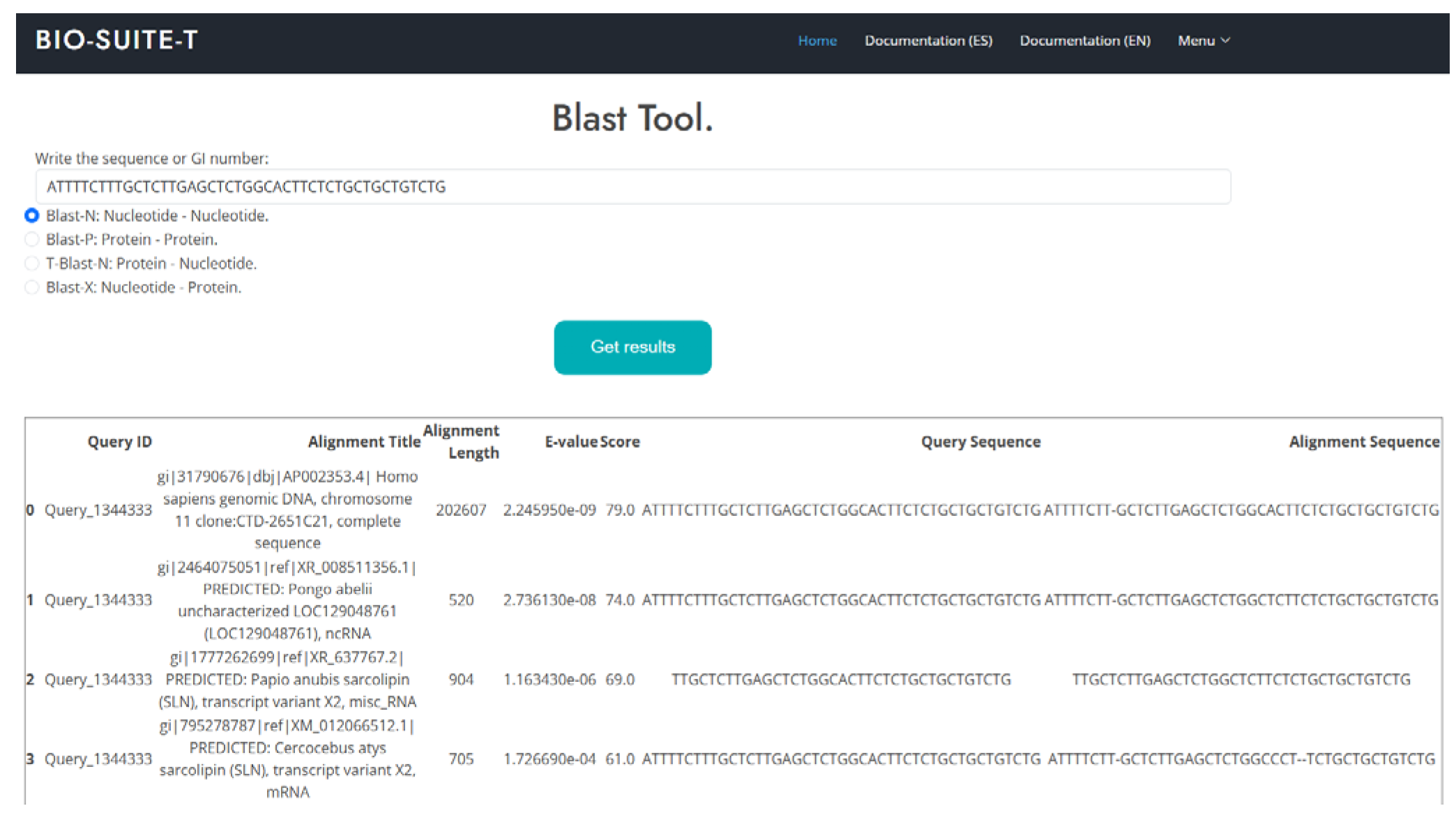This screenshot has width=1456, height=829.
Task: Click Query_1344333 in row 1
Action: coord(98,600)
